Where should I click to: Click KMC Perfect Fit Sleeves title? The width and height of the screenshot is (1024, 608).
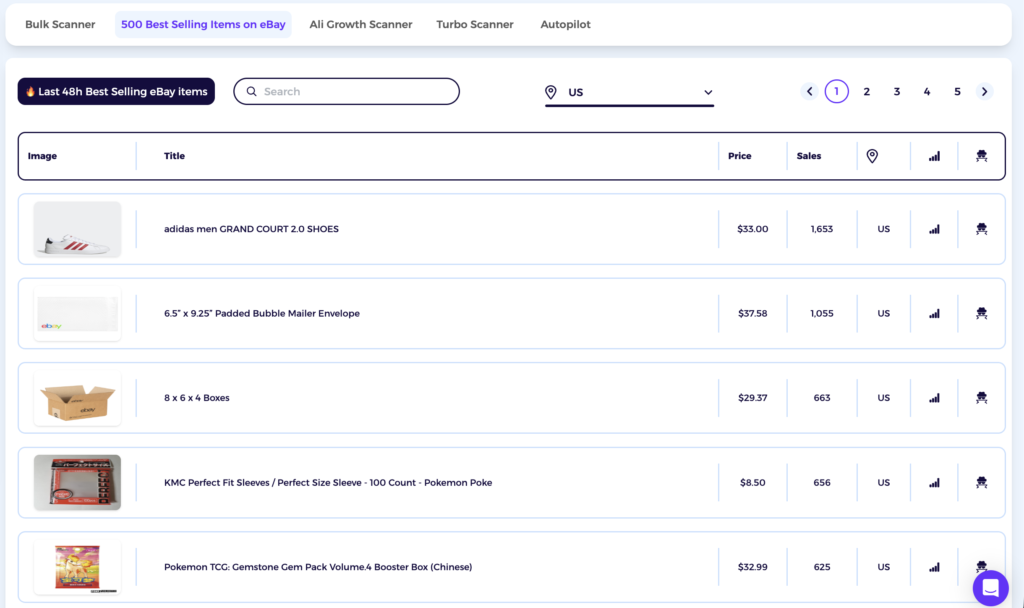(x=328, y=483)
